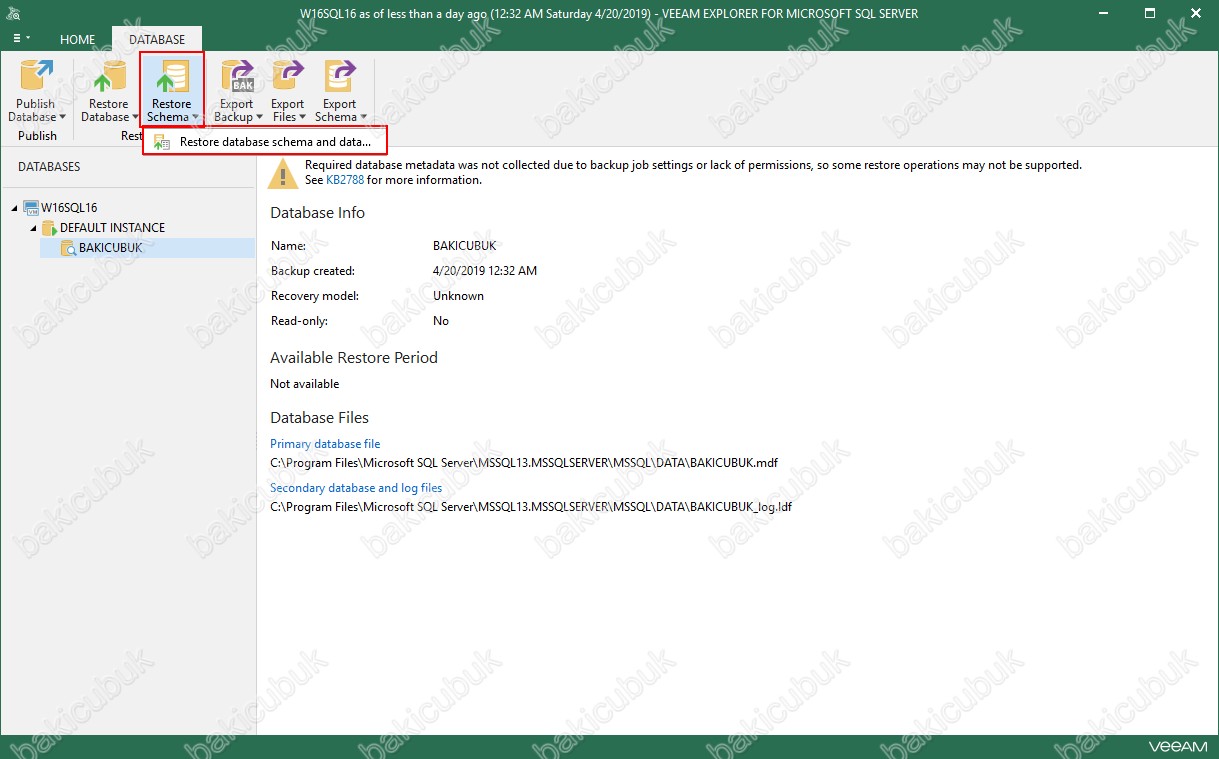The width and height of the screenshot is (1219, 759).
Task: Click the Veeam app icon in title bar
Action: pos(15,14)
